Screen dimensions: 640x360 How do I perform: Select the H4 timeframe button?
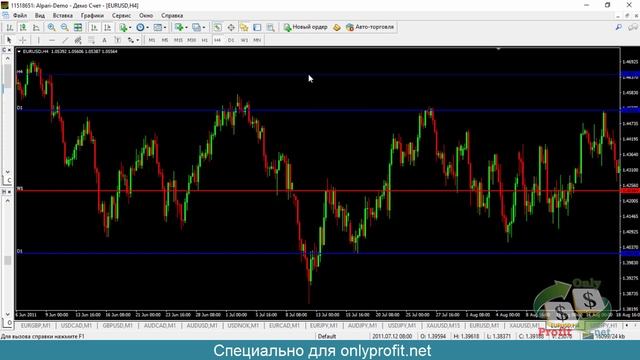tap(217, 40)
